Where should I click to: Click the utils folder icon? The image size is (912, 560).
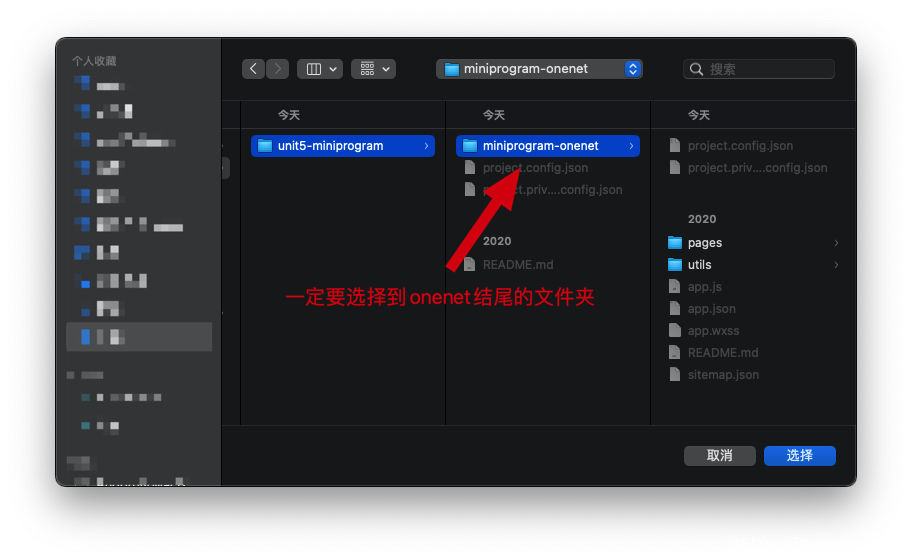[675, 265]
